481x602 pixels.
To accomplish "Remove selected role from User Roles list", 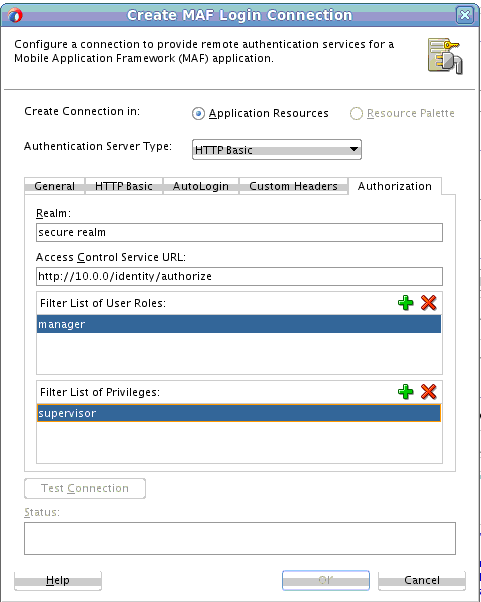I will pos(428,303).
